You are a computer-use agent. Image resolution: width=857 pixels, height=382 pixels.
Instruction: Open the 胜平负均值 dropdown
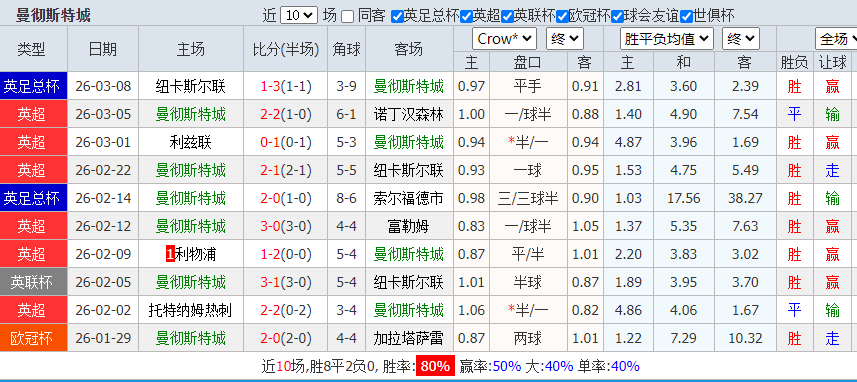pos(667,39)
